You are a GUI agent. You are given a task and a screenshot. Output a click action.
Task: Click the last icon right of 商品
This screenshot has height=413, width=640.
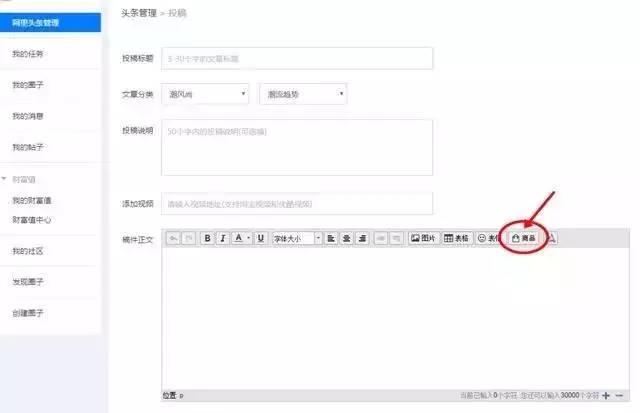coord(551,238)
